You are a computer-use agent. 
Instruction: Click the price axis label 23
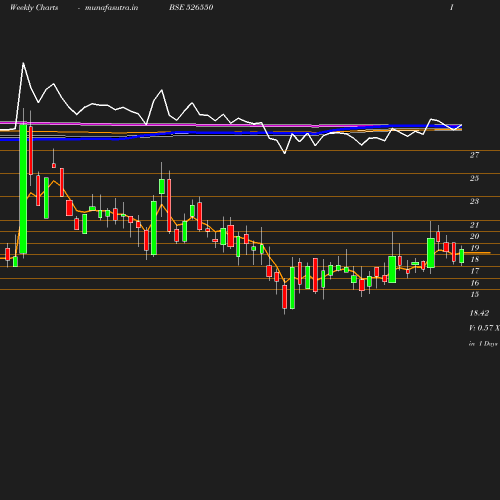pyautogui.click(x=474, y=201)
